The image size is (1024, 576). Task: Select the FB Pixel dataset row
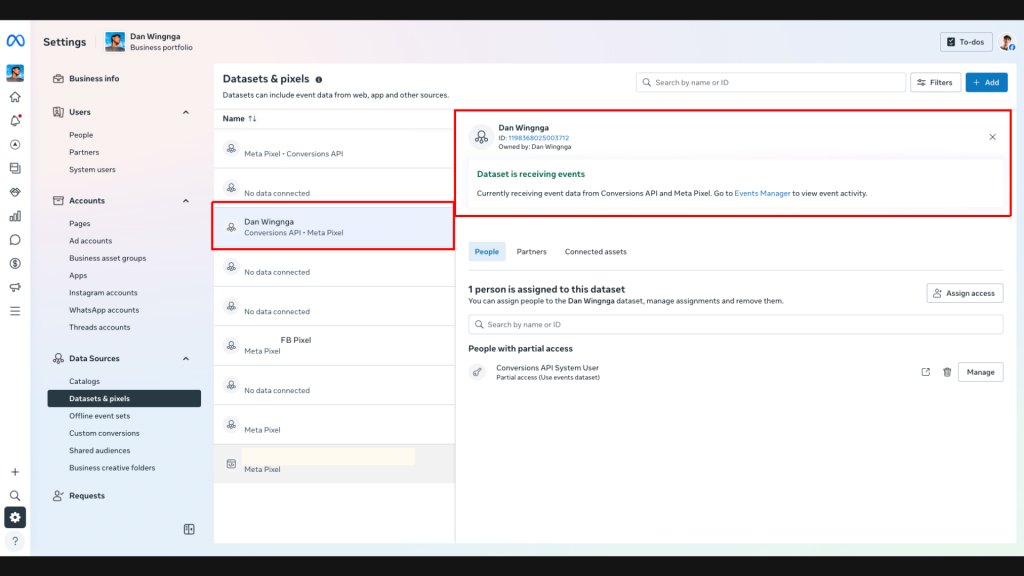click(334, 345)
